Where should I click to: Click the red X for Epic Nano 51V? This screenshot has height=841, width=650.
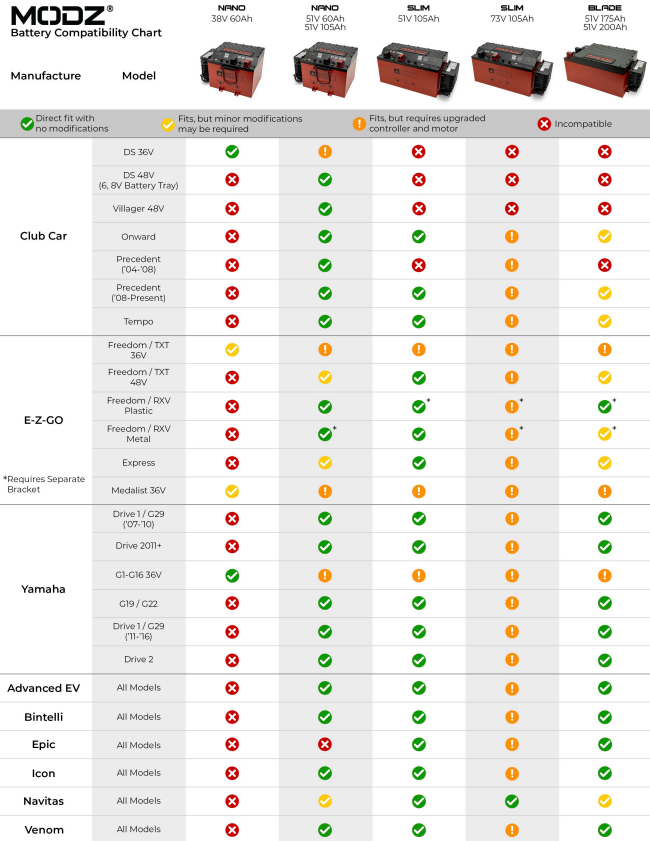325,744
